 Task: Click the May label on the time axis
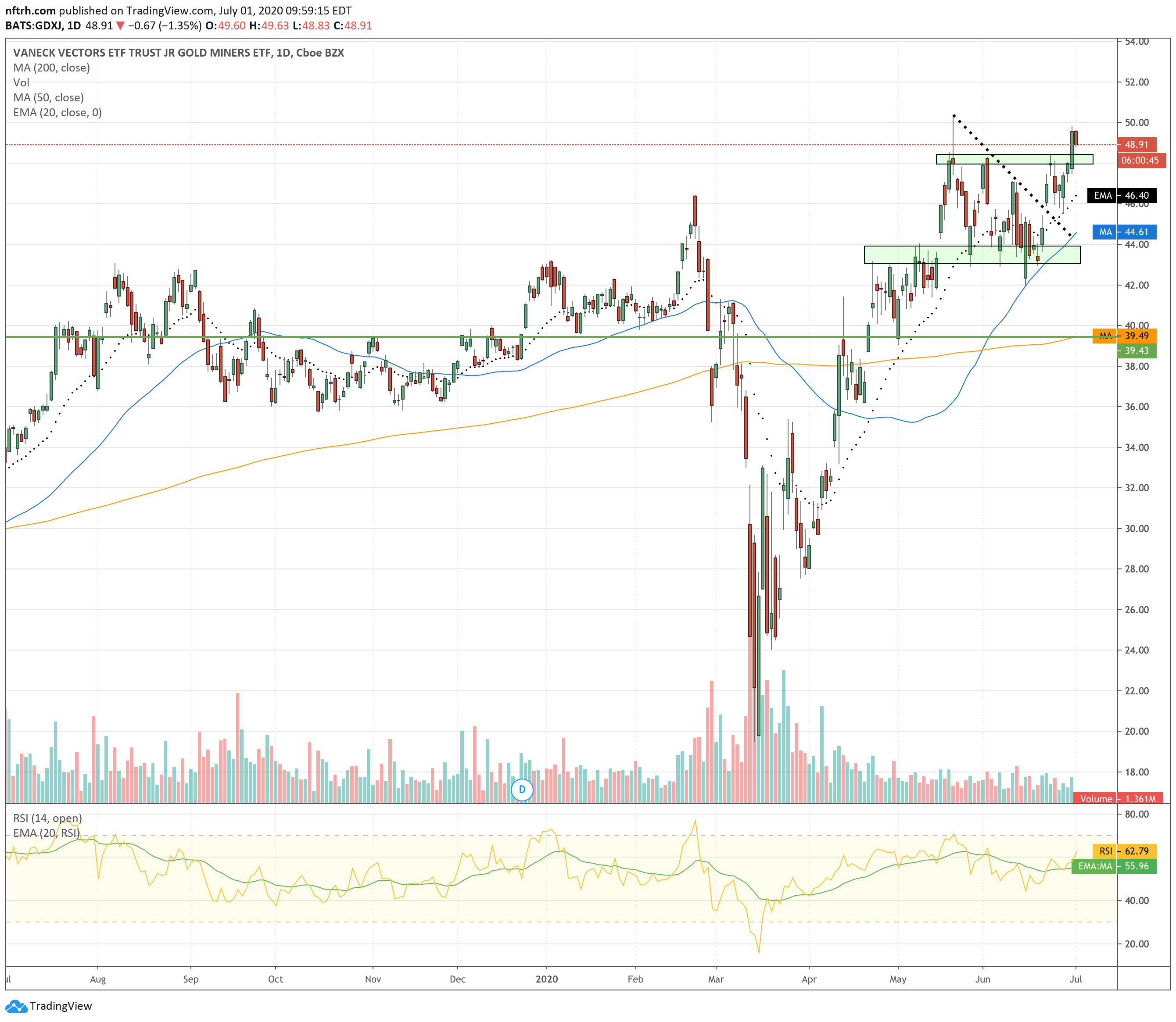pos(898,979)
